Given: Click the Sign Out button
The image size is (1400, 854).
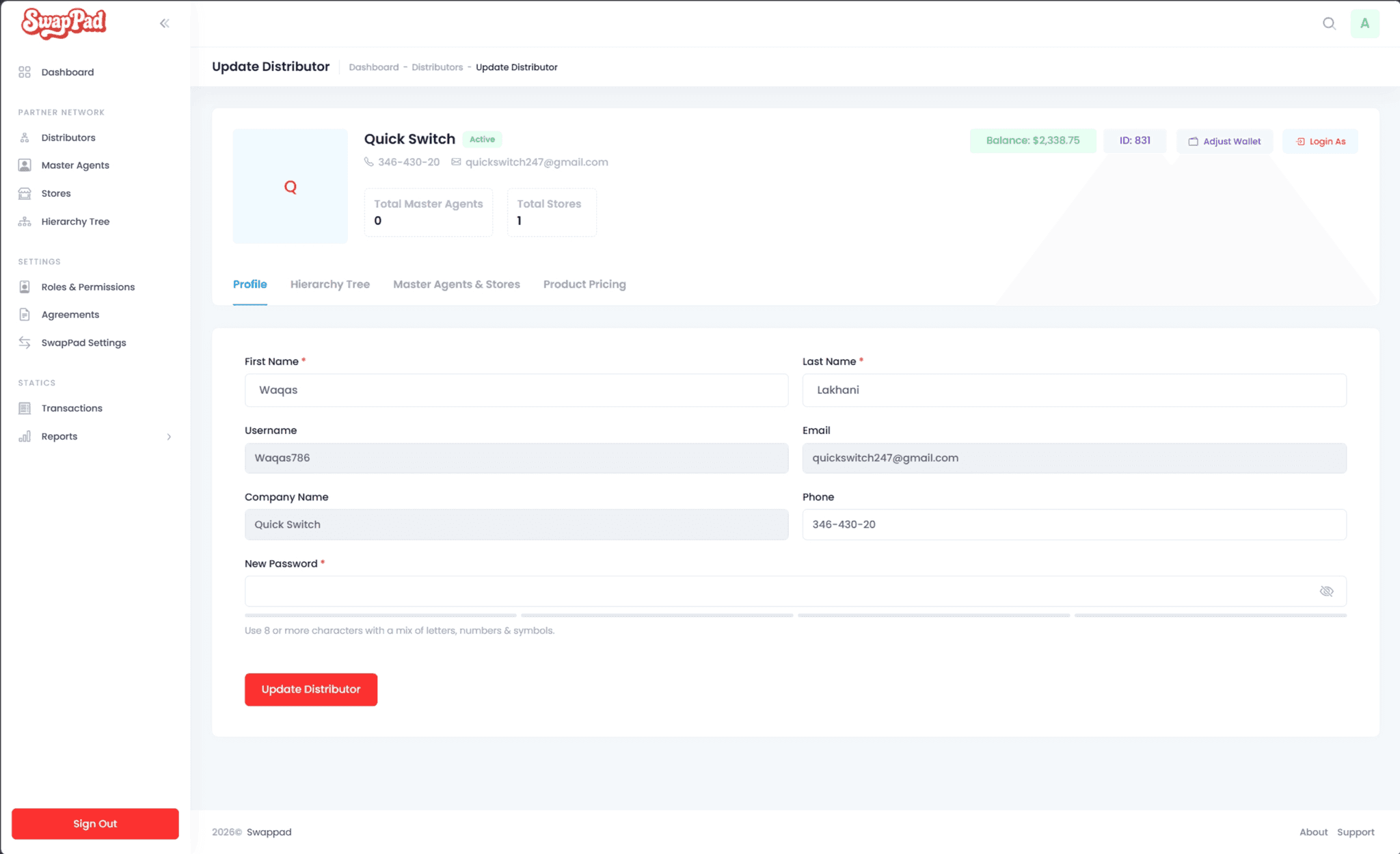Looking at the screenshot, I should [x=95, y=824].
